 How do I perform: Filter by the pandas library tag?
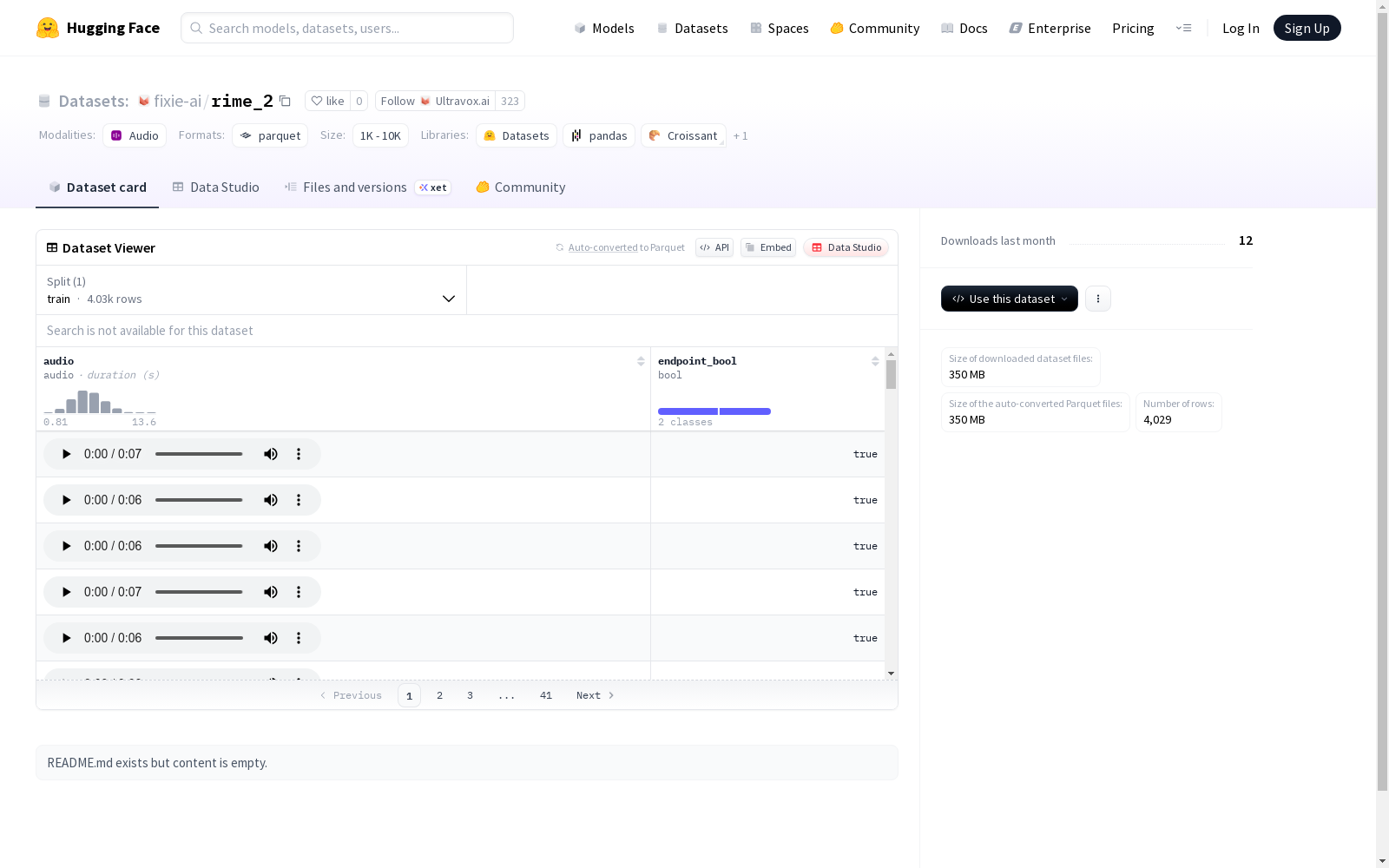pos(599,135)
